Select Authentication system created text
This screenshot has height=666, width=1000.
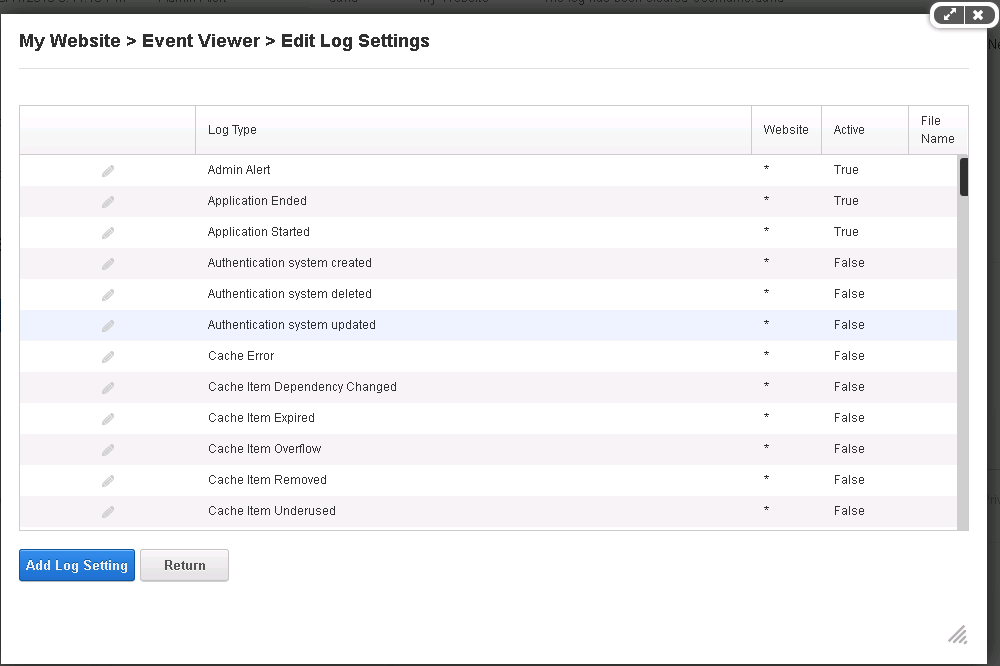pyautogui.click(x=290, y=263)
